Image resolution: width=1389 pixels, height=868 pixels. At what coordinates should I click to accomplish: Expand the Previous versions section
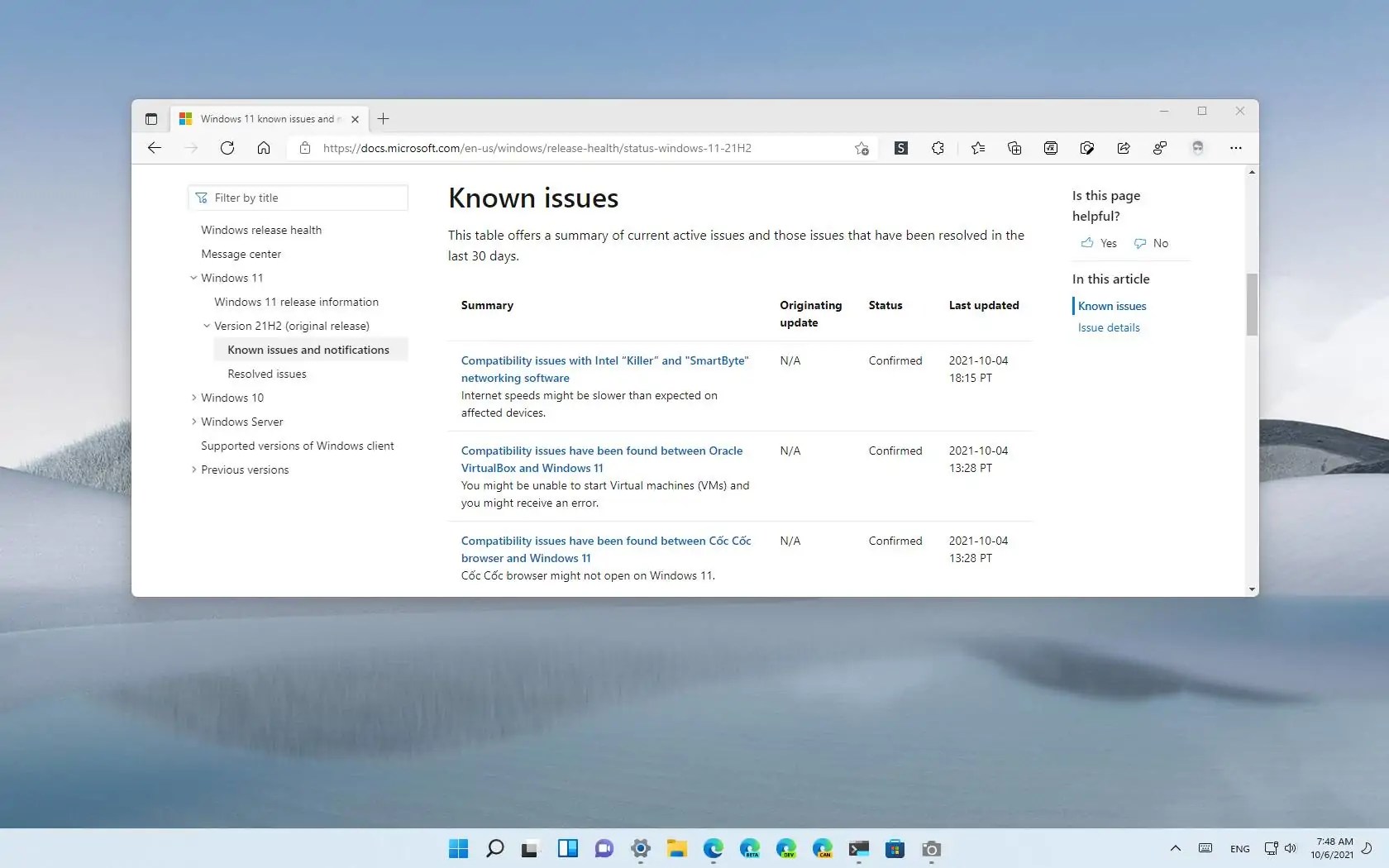coord(193,470)
